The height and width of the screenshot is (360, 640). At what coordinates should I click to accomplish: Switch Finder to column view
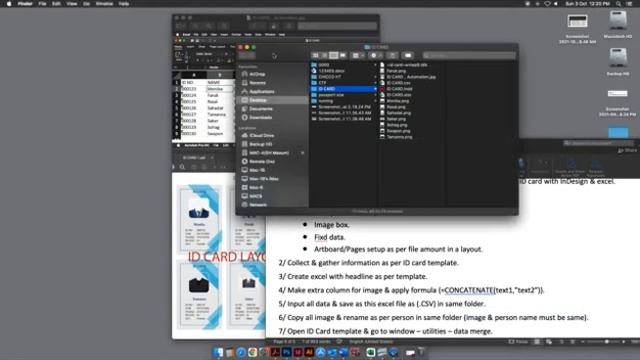tap(333, 56)
